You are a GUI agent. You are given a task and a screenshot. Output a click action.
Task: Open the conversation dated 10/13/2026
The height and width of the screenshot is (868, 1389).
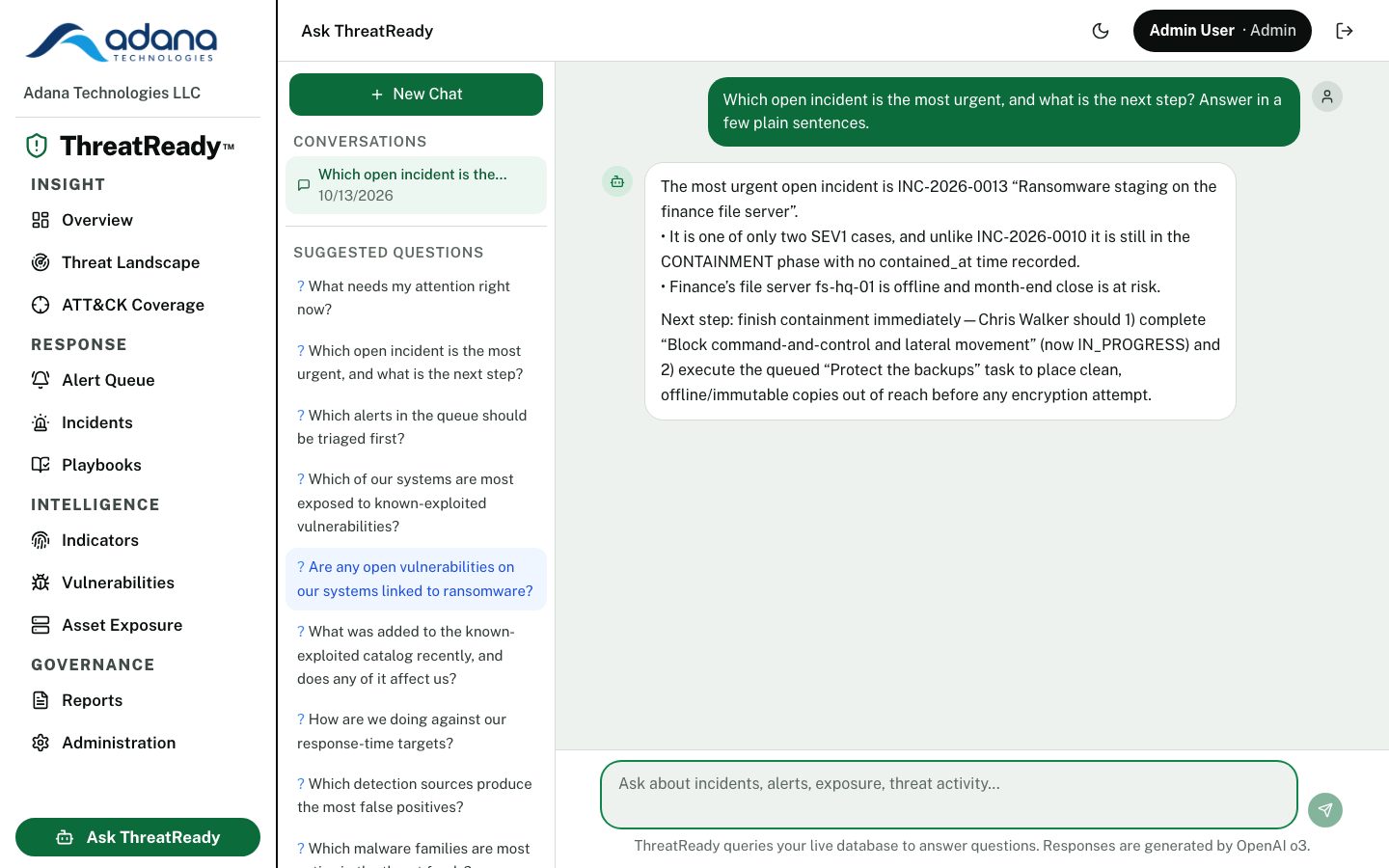[x=416, y=185]
